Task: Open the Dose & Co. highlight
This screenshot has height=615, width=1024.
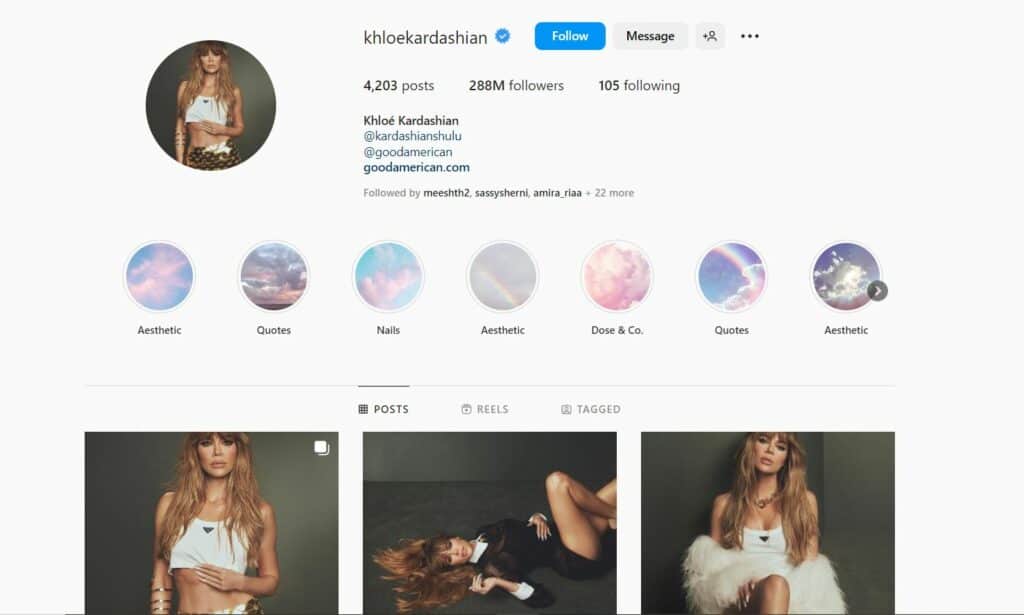Action: coord(617,276)
